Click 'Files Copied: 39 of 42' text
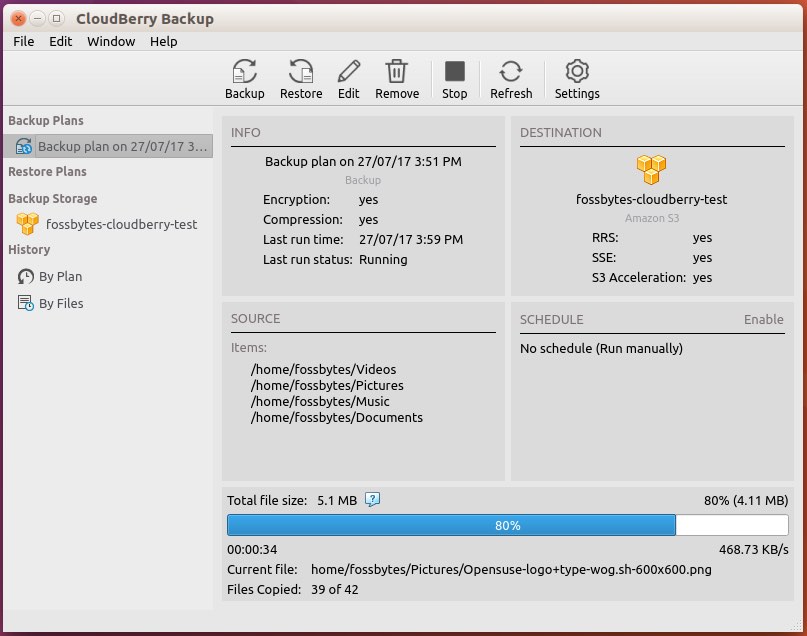 click(x=292, y=590)
